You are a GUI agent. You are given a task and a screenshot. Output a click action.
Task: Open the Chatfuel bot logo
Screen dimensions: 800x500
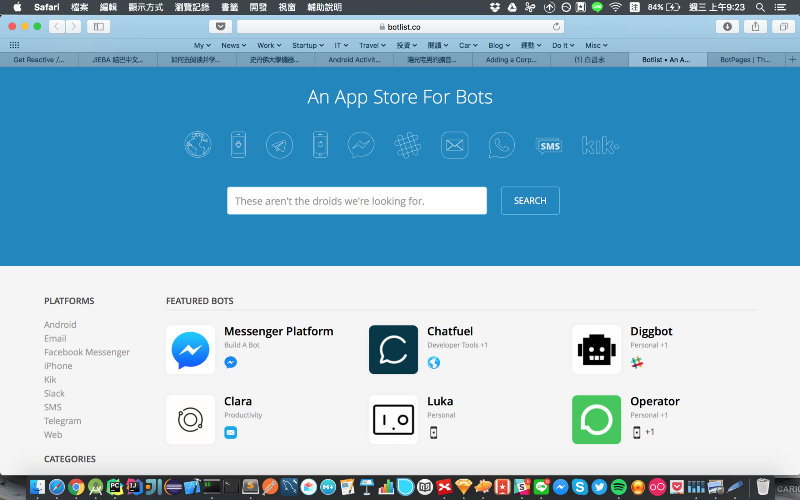(x=393, y=349)
